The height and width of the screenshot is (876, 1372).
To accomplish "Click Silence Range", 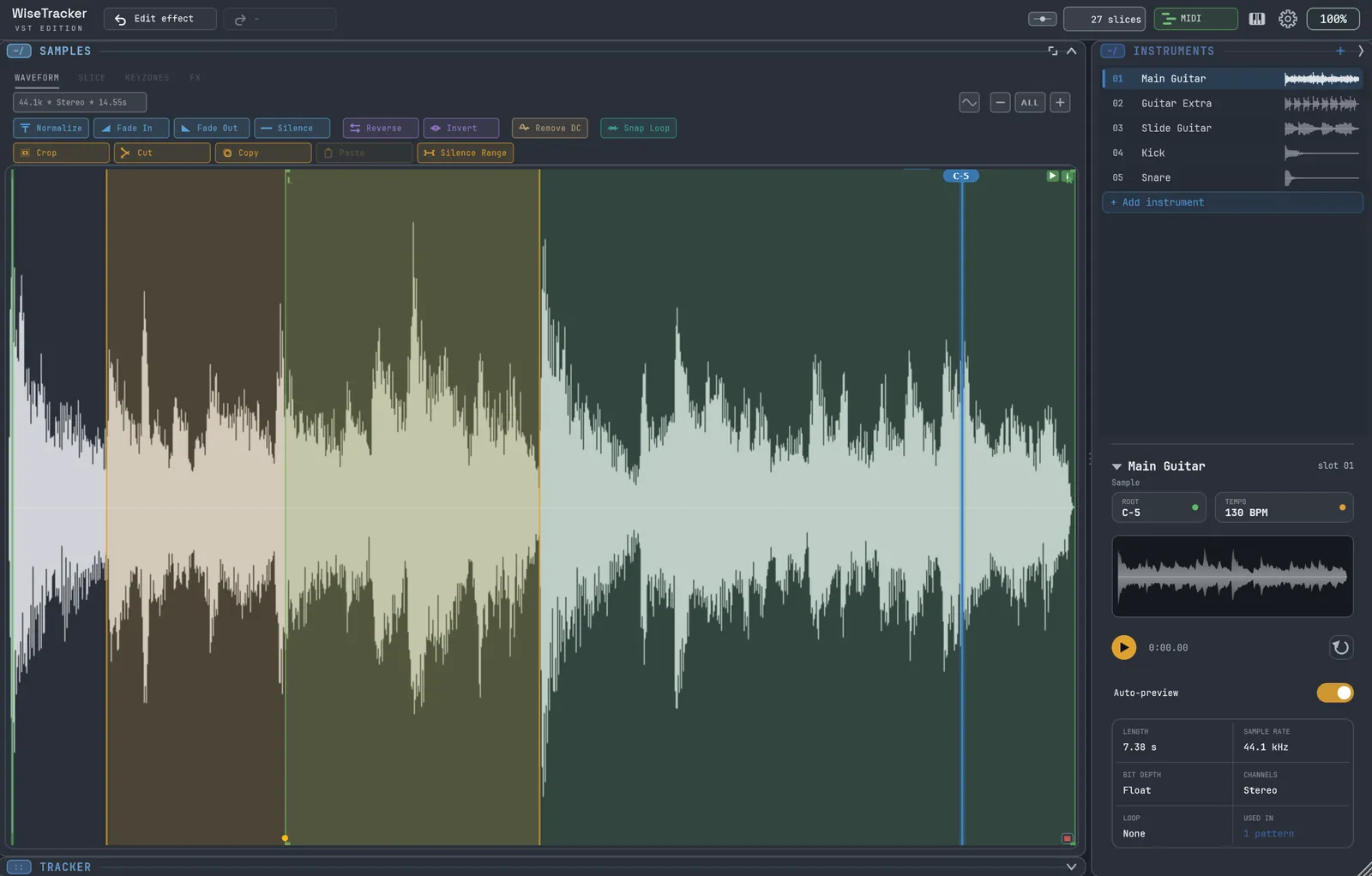I will tap(466, 153).
